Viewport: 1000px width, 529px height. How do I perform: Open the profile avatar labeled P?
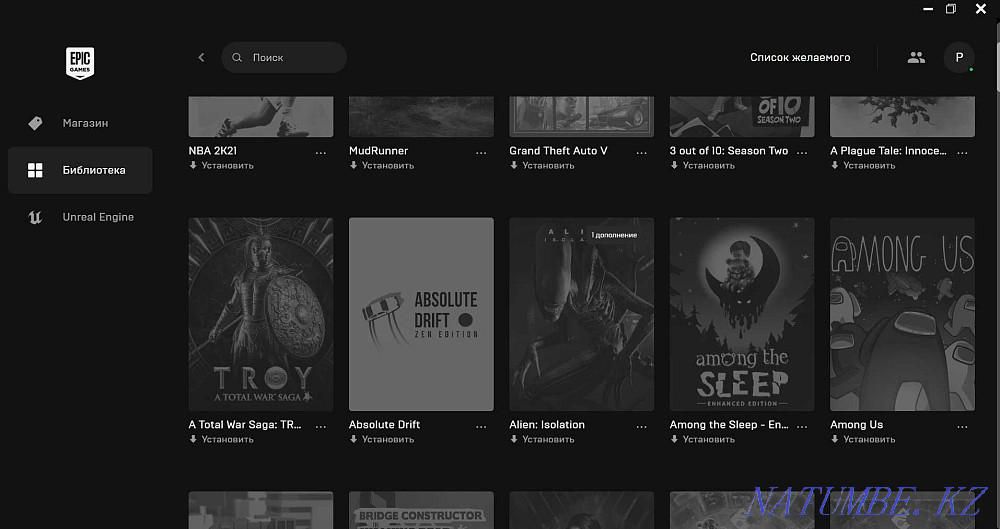pyautogui.click(x=959, y=58)
